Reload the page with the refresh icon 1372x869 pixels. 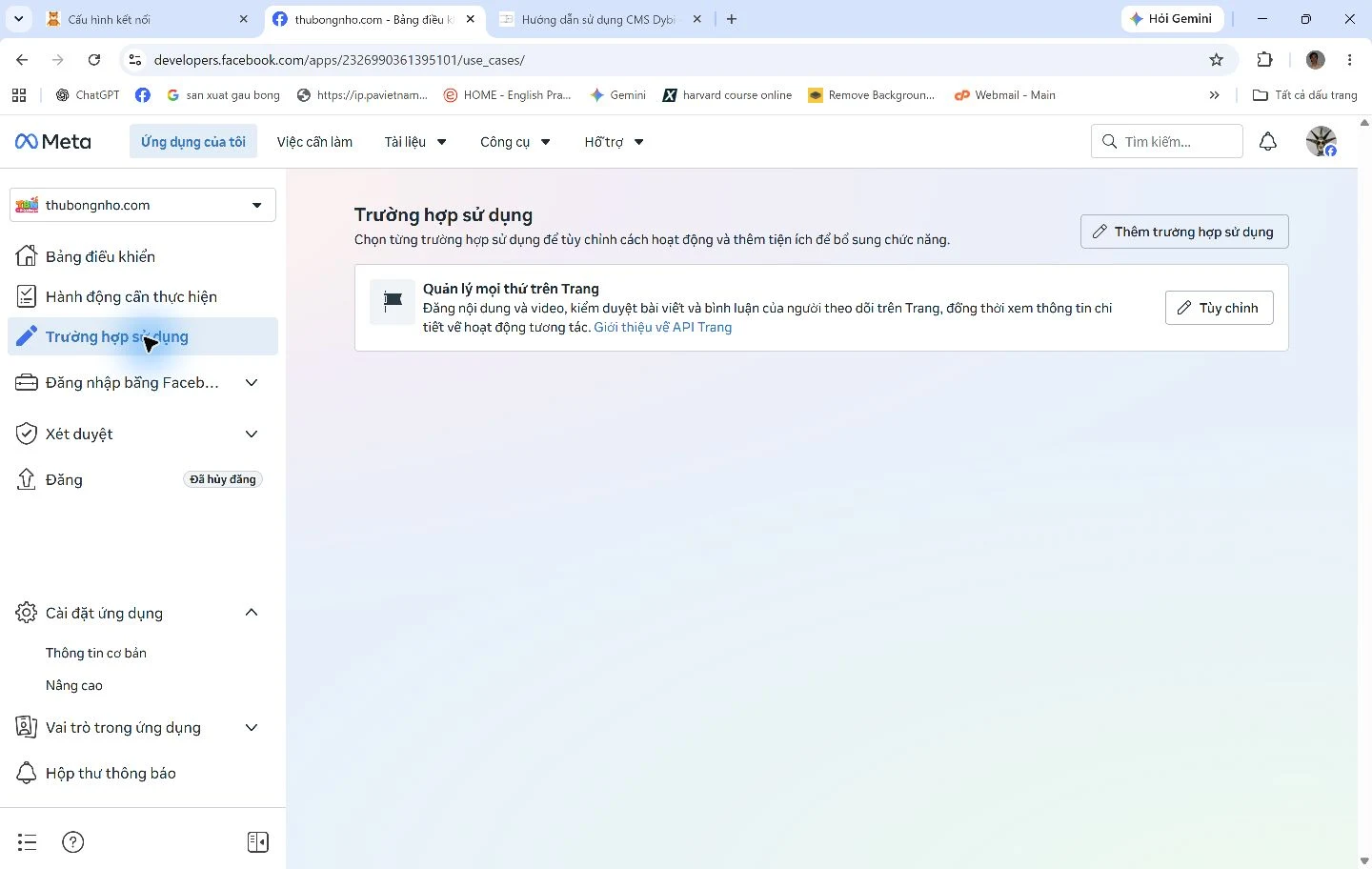pyautogui.click(x=94, y=60)
